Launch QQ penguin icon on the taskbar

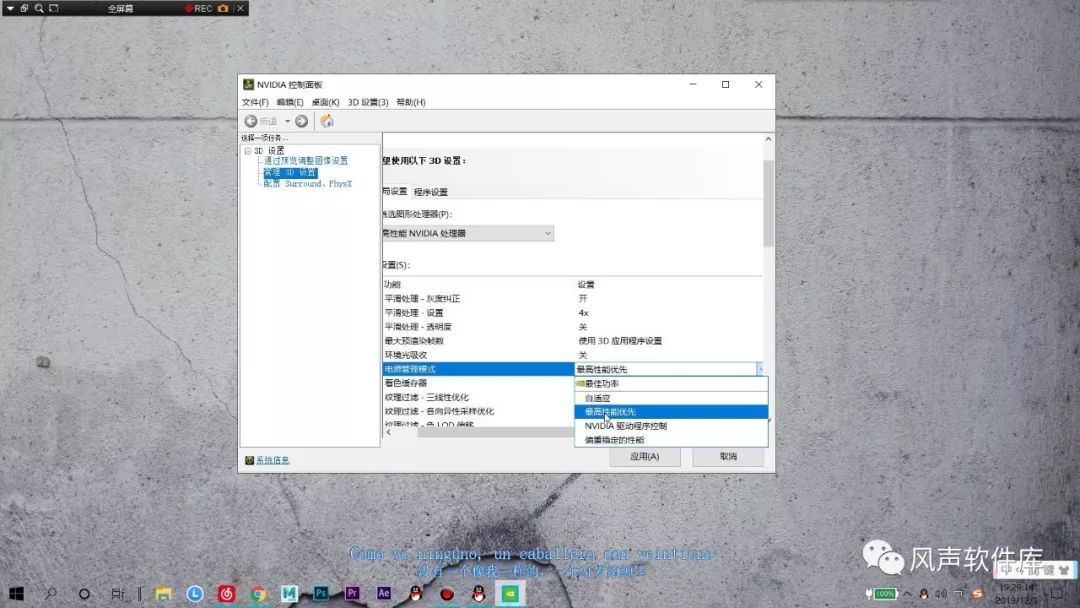[415, 593]
